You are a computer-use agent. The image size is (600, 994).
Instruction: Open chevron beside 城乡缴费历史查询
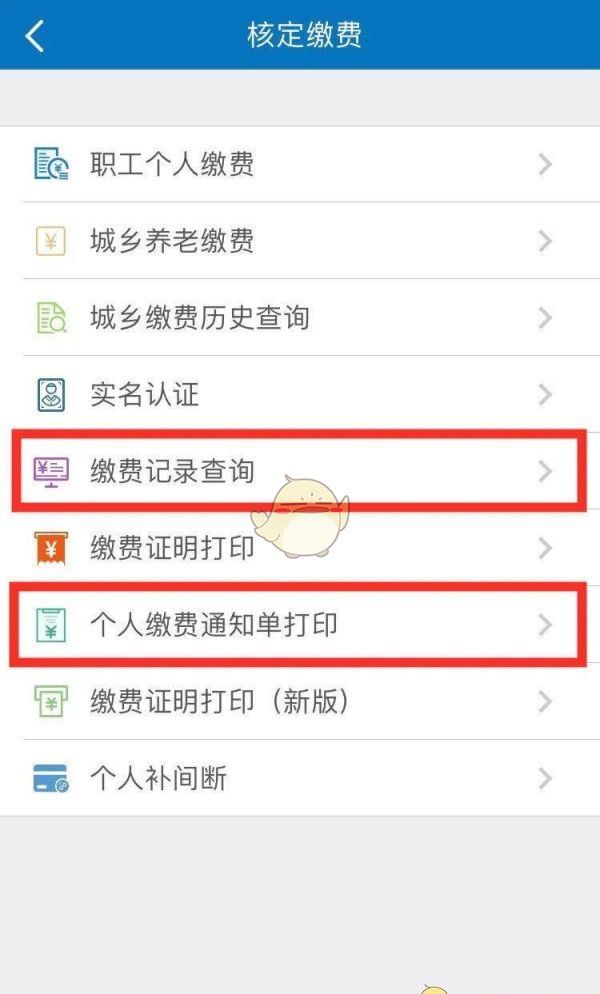[x=545, y=318]
